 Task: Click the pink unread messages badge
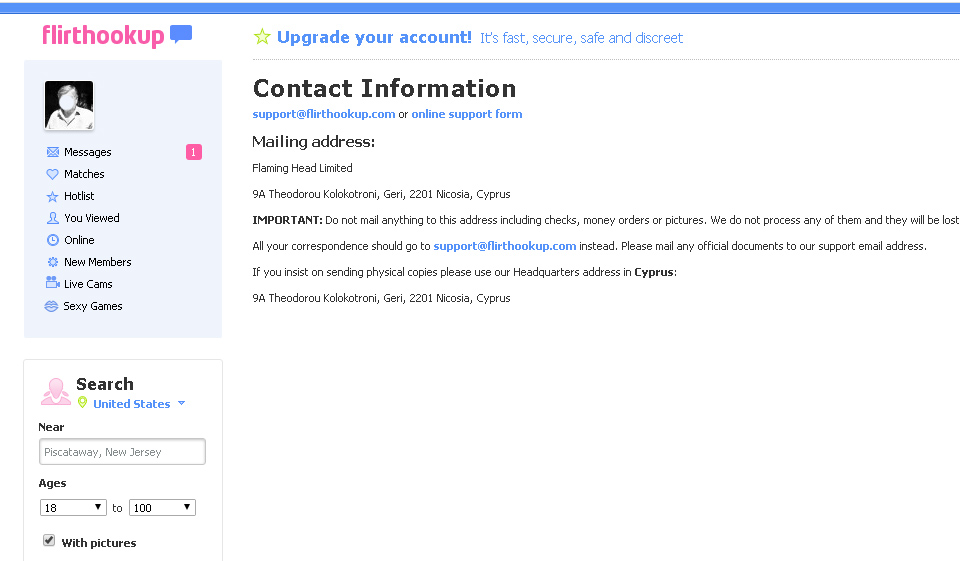click(194, 152)
